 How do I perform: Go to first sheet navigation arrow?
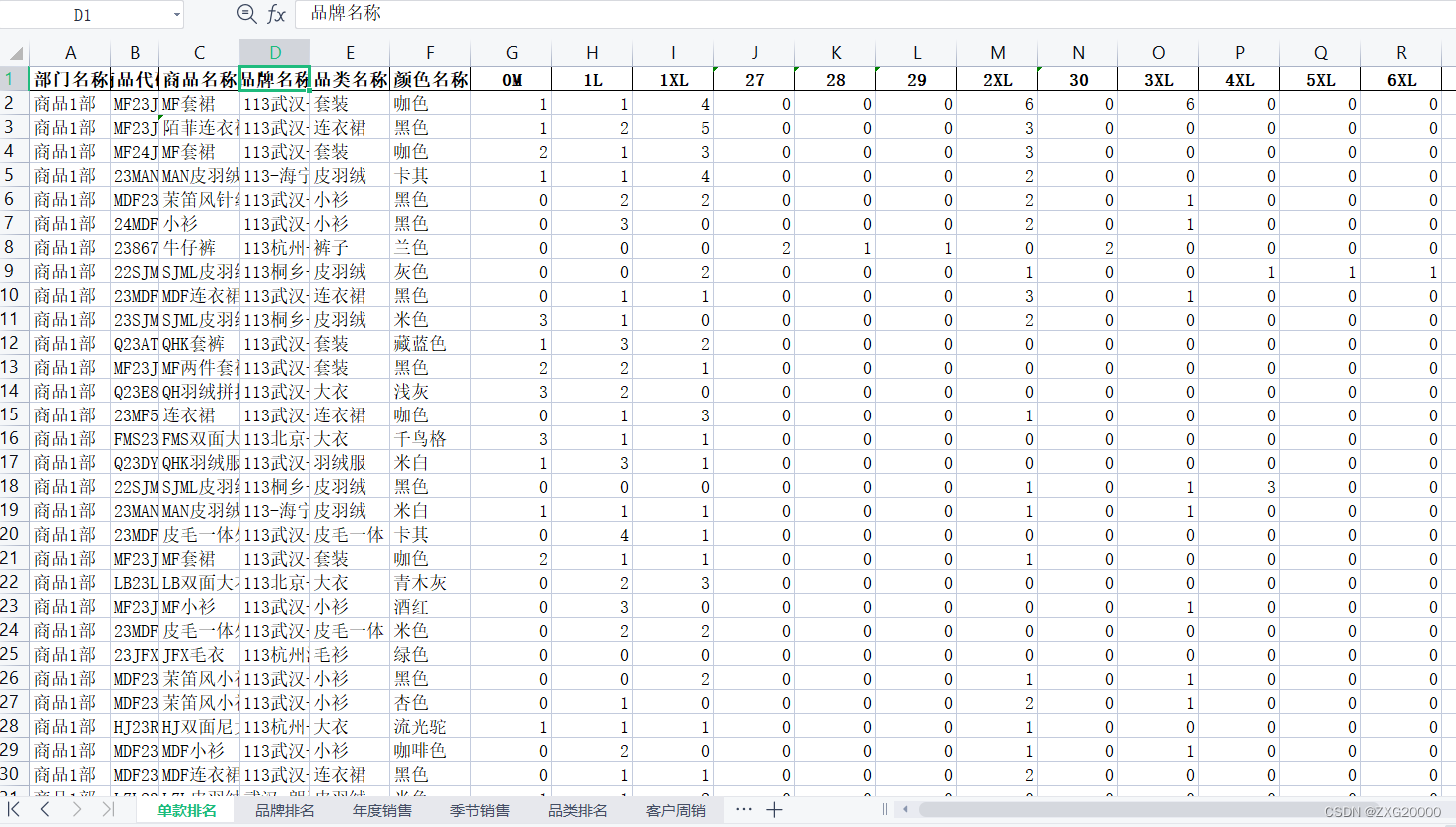(14, 810)
